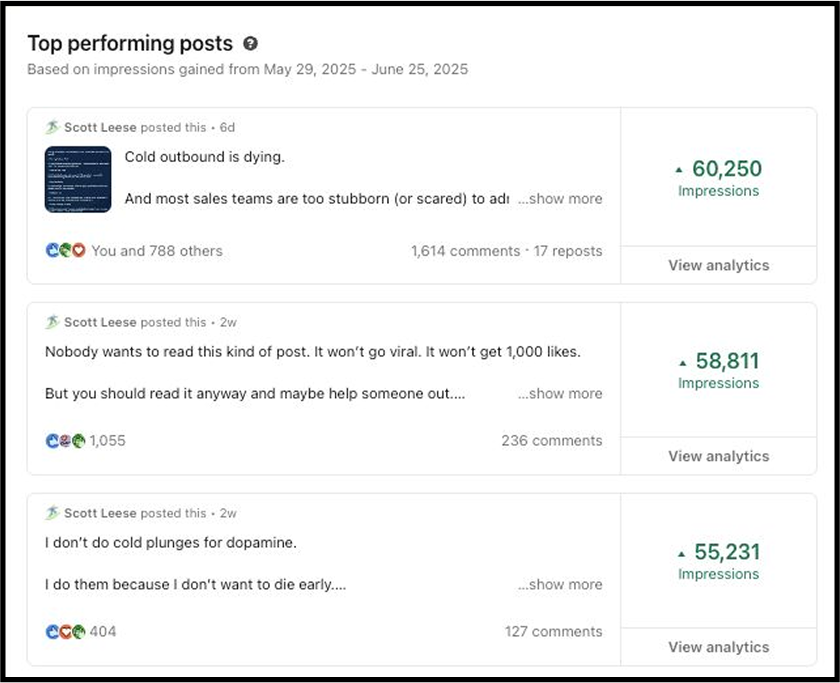Open the 127 comments link

tap(553, 631)
